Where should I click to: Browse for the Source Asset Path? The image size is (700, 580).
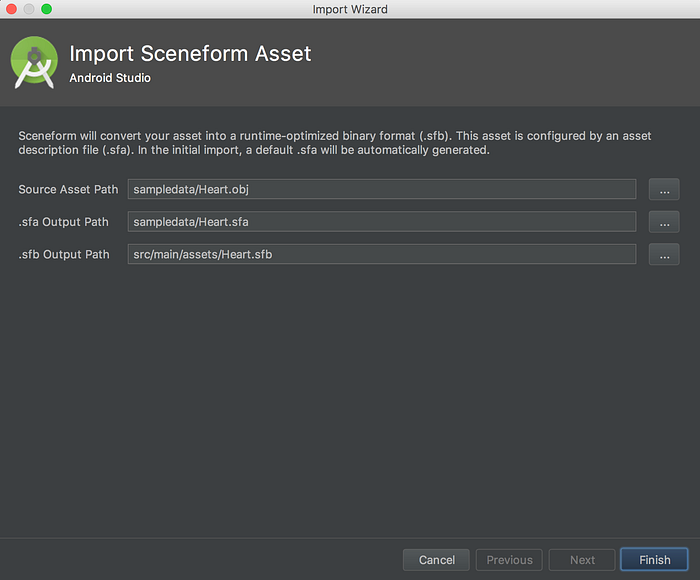[664, 189]
